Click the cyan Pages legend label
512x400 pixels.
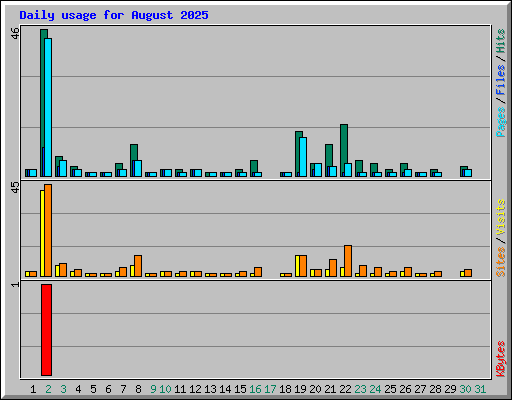(501, 122)
